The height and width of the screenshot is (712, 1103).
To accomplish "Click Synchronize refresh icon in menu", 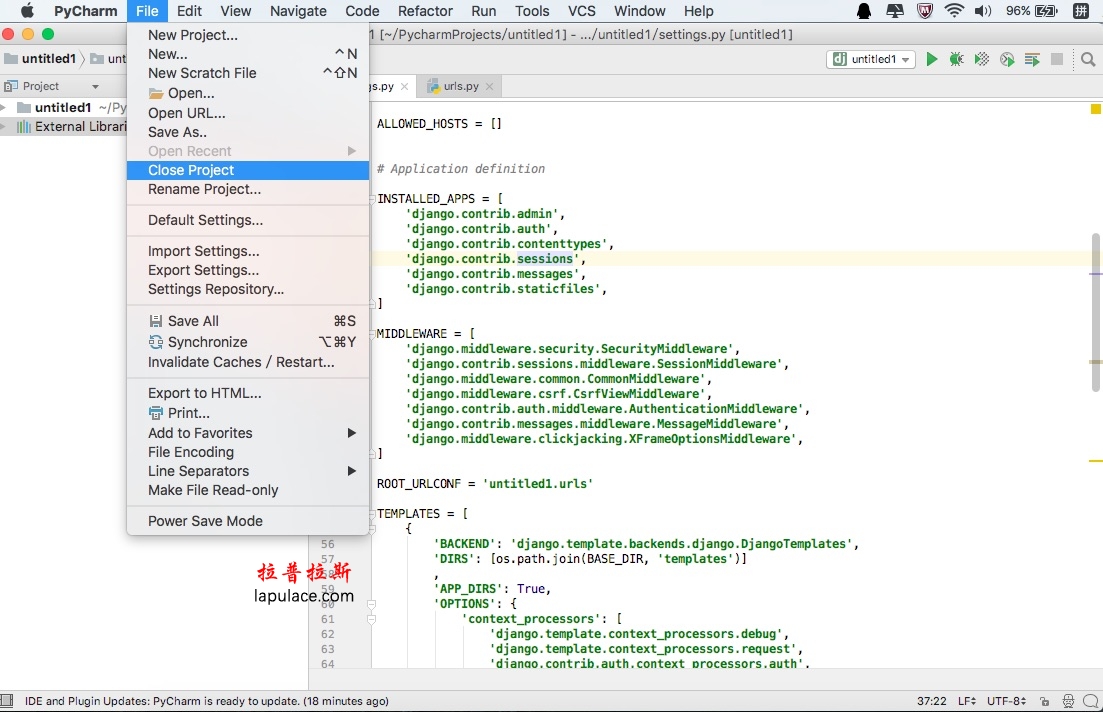I will [x=155, y=342].
